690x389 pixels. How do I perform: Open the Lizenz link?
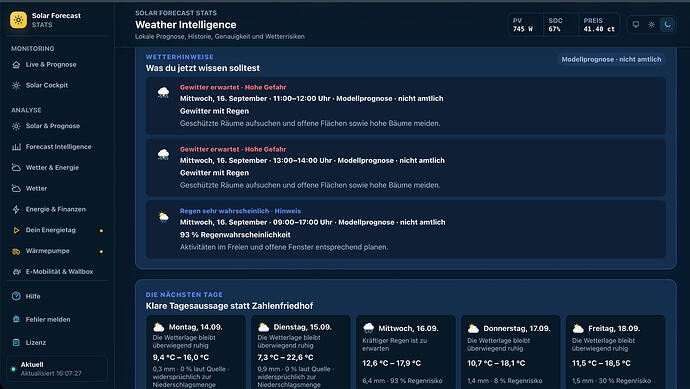(57, 342)
